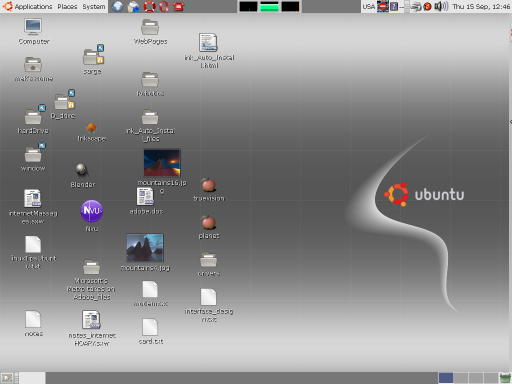Switch to the first workspace
The height and width of the screenshot is (384, 512).
click(446, 378)
